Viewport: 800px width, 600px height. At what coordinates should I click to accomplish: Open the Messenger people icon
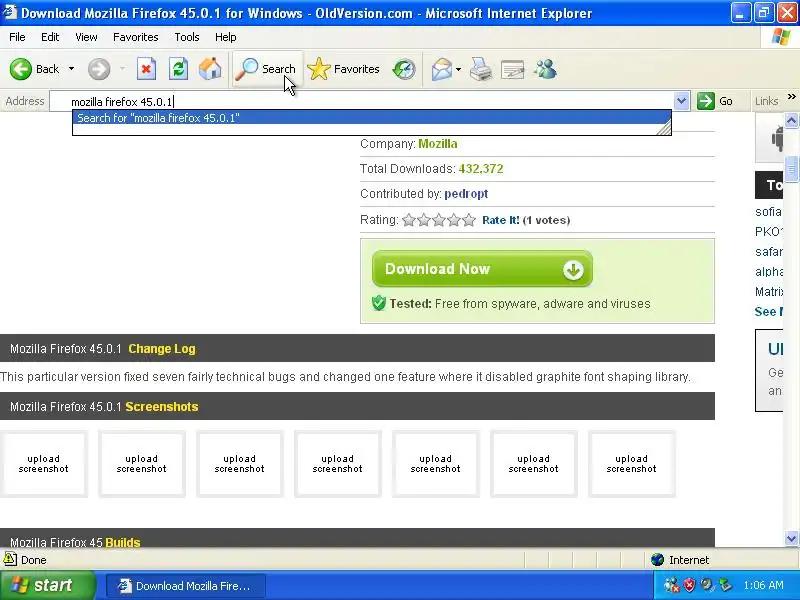coord(545,69)
